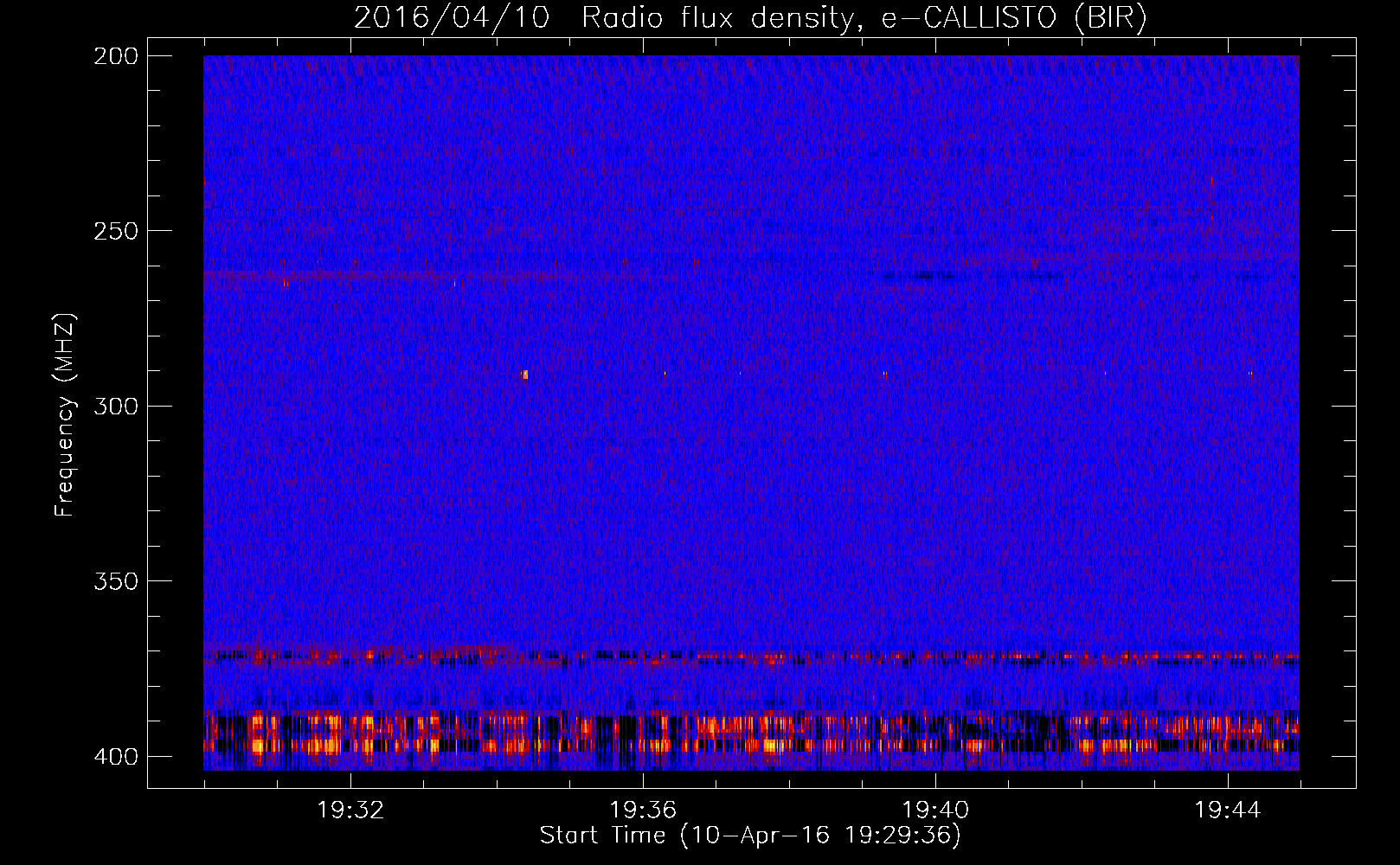Image resolution: width=1400 pixels, height=865 pixels.
Task: Select the 350 frequency tick label
Action: (x=115, y=581)
